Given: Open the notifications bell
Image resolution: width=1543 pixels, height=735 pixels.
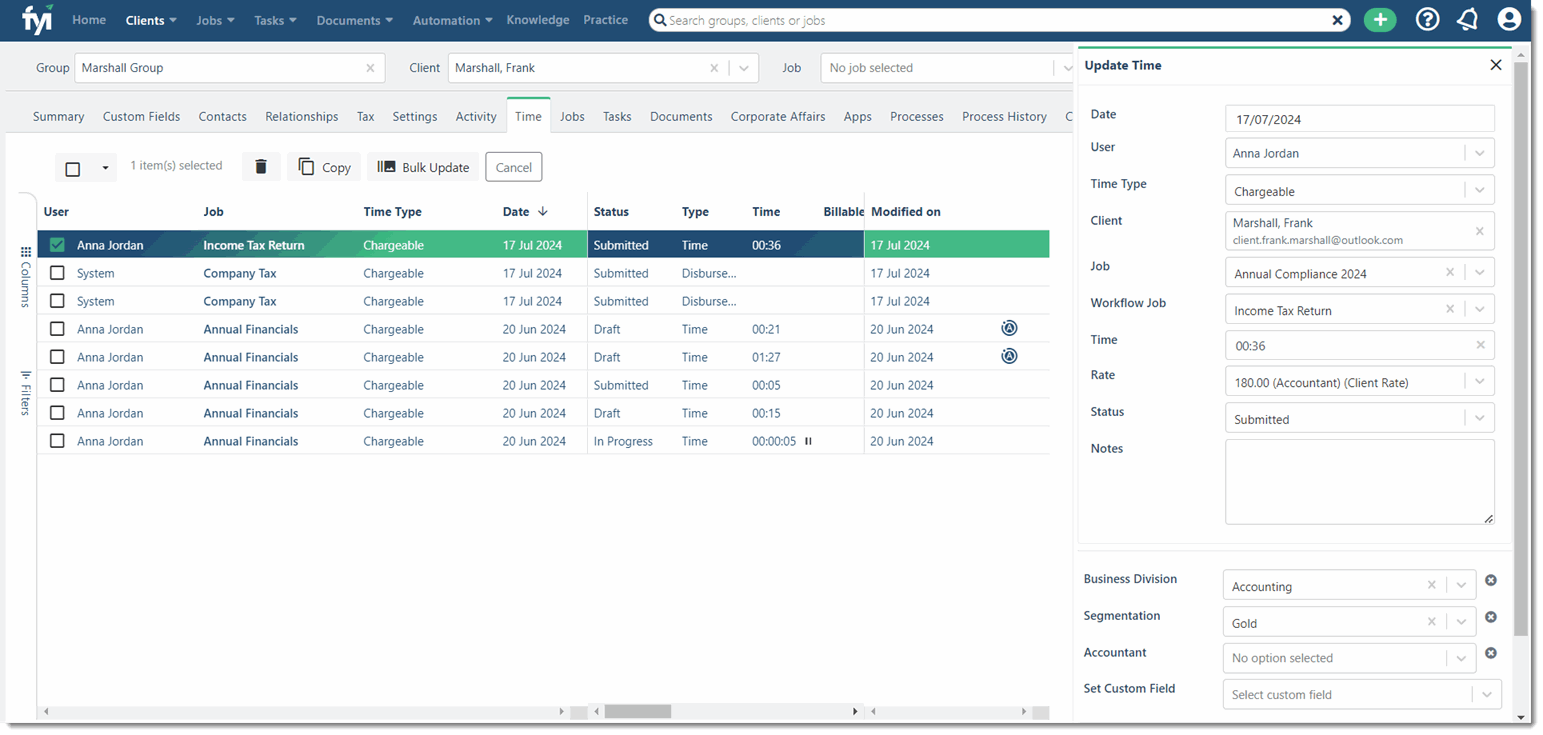Looking at the screenshot, I should (x=1468, y=20).
